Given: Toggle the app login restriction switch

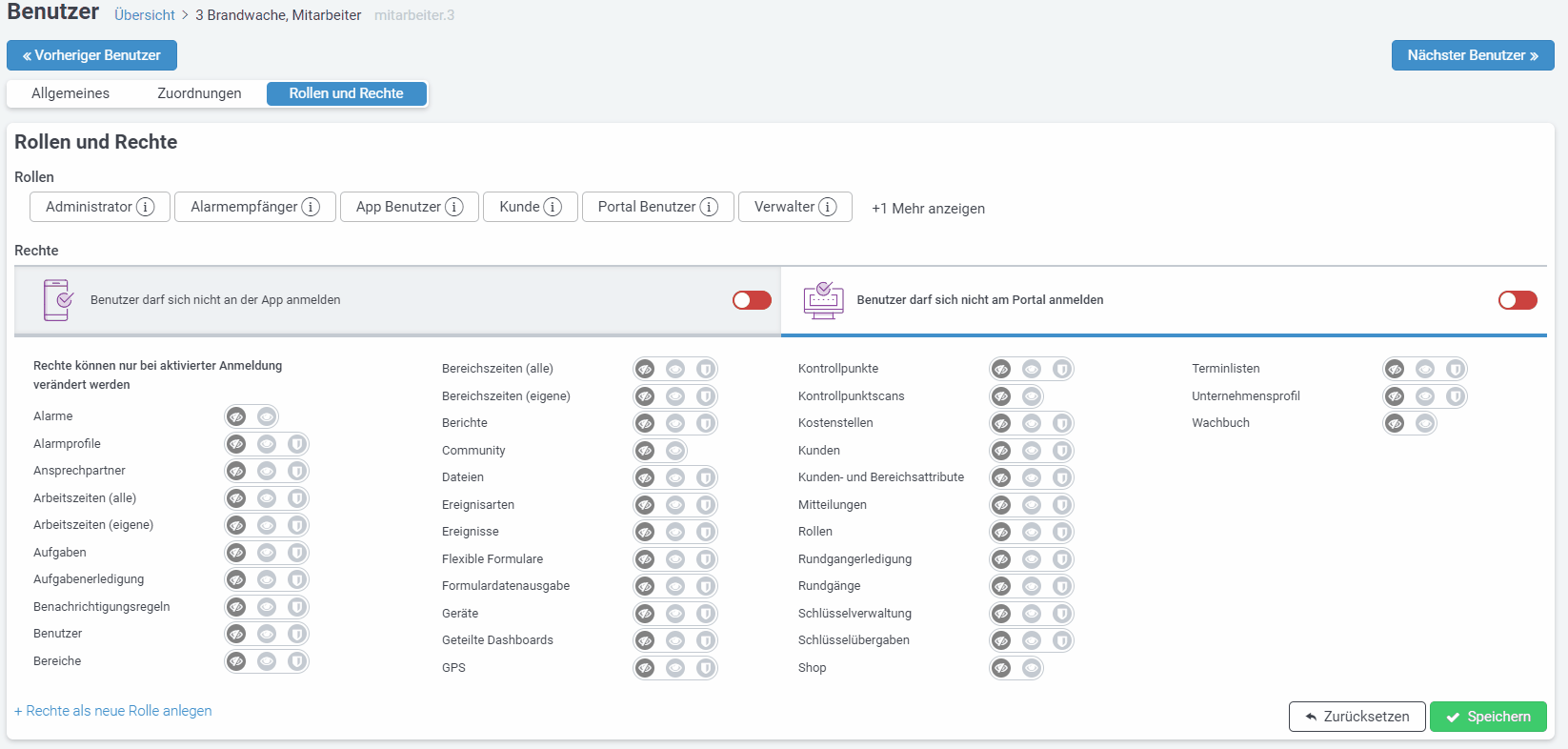Looking at the screenshot, I should tap(752, 300).
